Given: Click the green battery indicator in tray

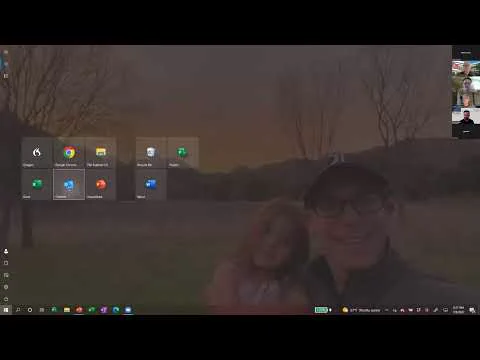Looking at the screenshot, I should tap(322, 310).
